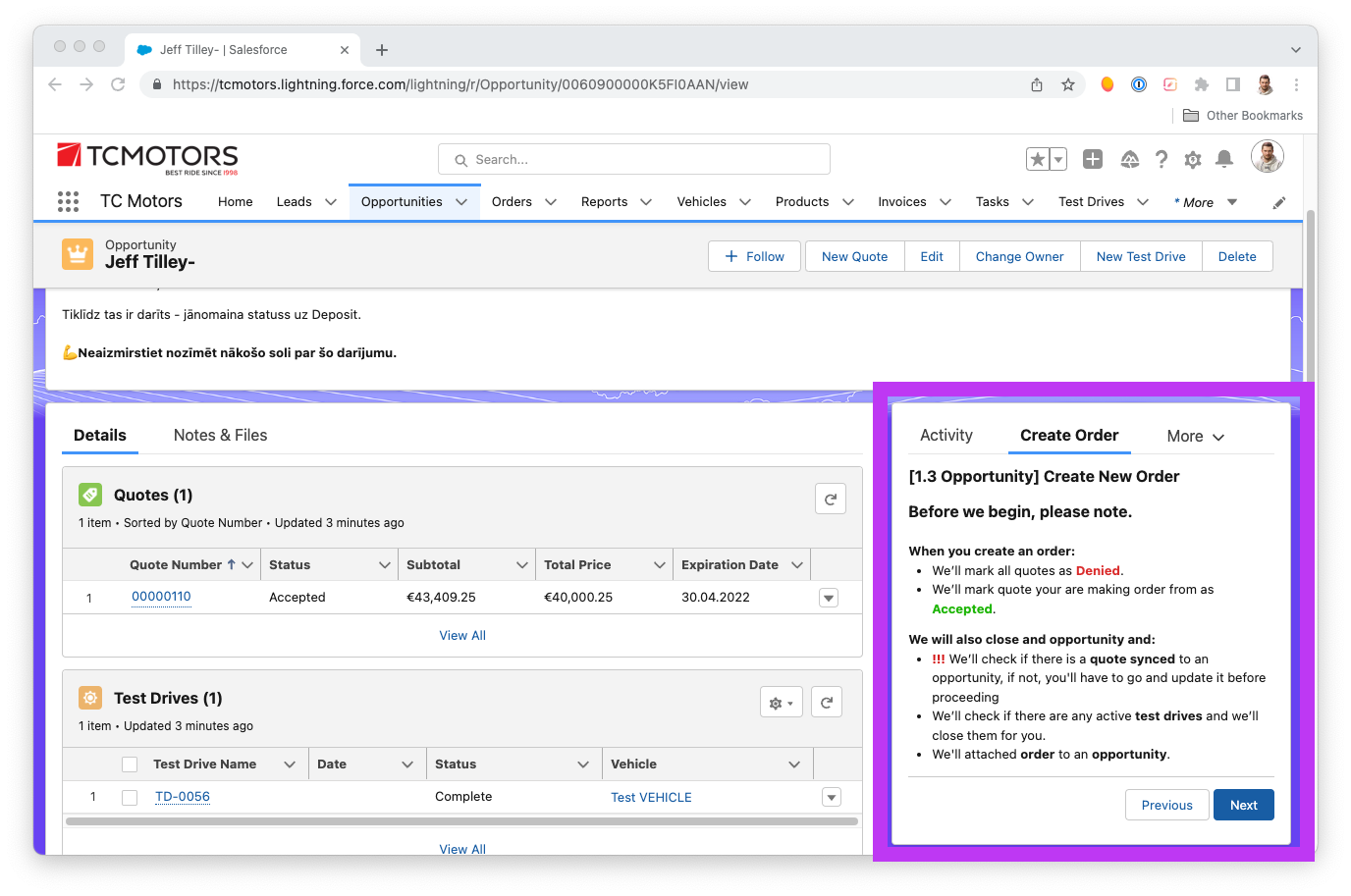Open the Home navigation item

(236, 202)
